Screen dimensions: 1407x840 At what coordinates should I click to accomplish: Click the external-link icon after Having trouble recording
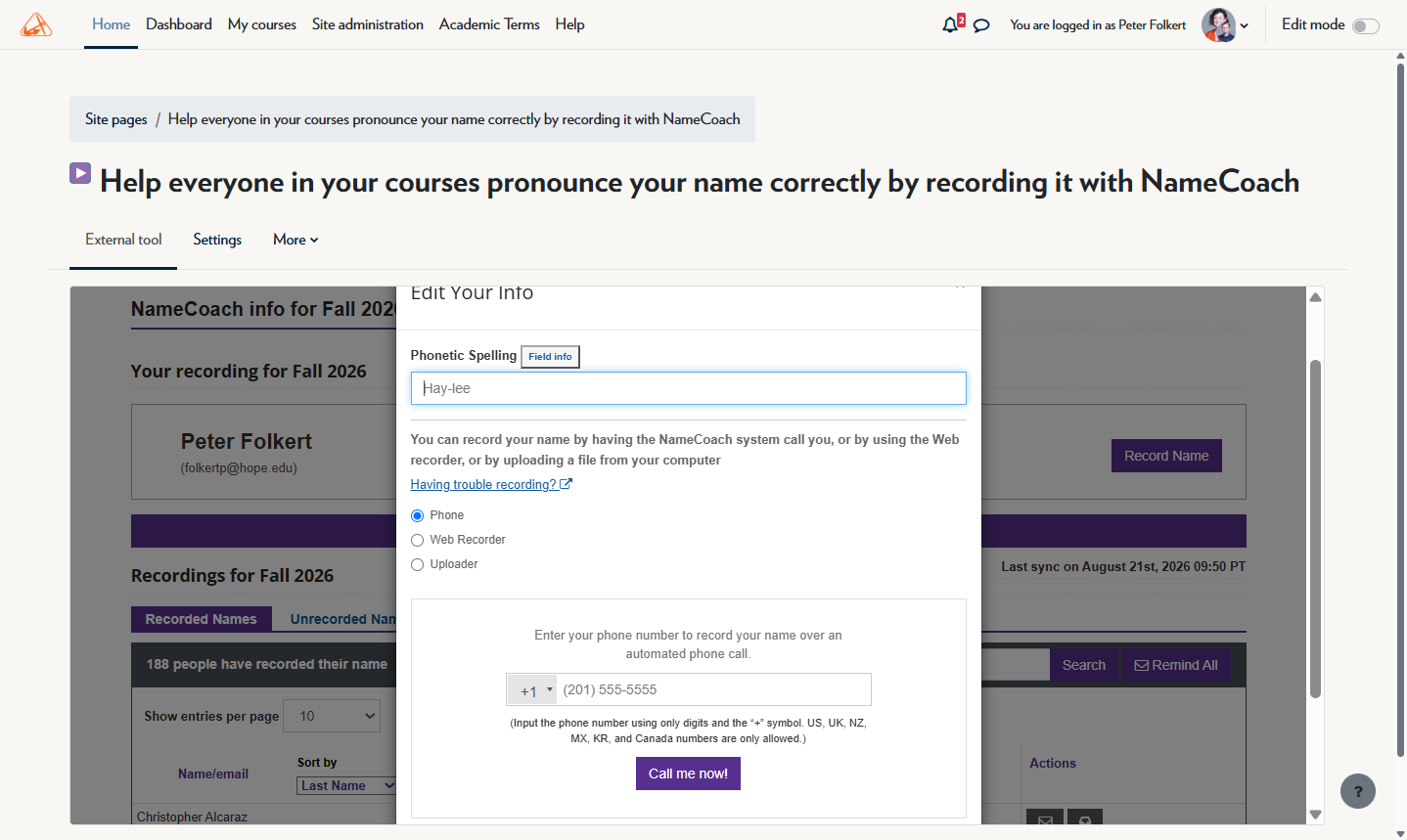point(566,484)
